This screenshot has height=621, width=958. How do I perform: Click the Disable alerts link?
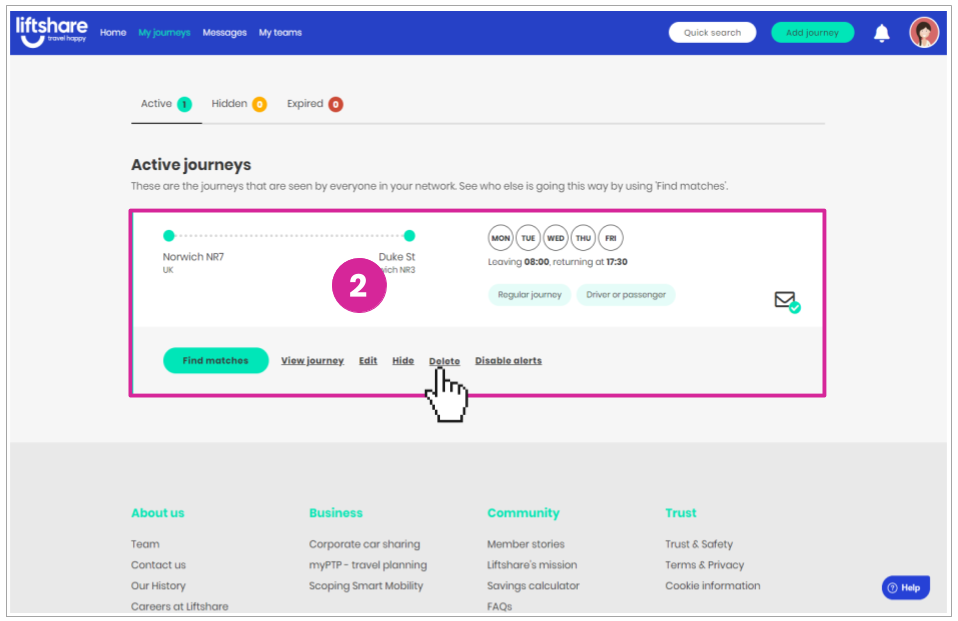(x=508, y=361)
